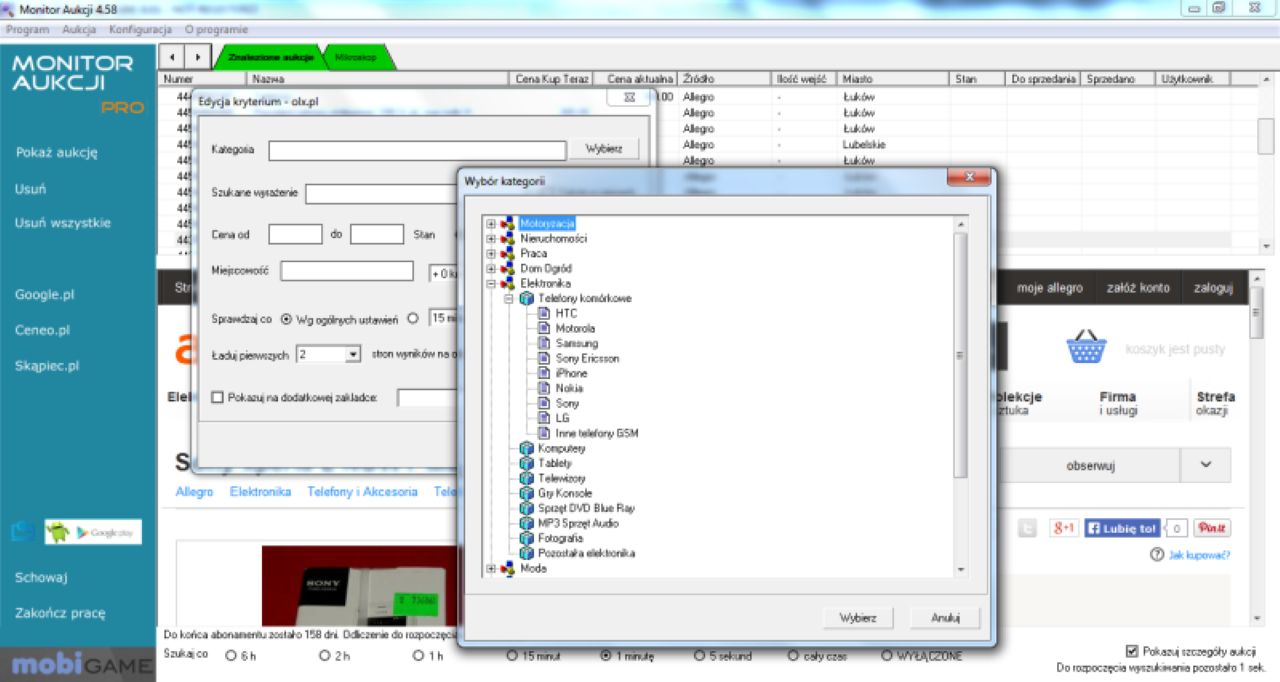1280x682 pixels.
Task: Click the Motorola document icon
Action: tap(544, 329)
